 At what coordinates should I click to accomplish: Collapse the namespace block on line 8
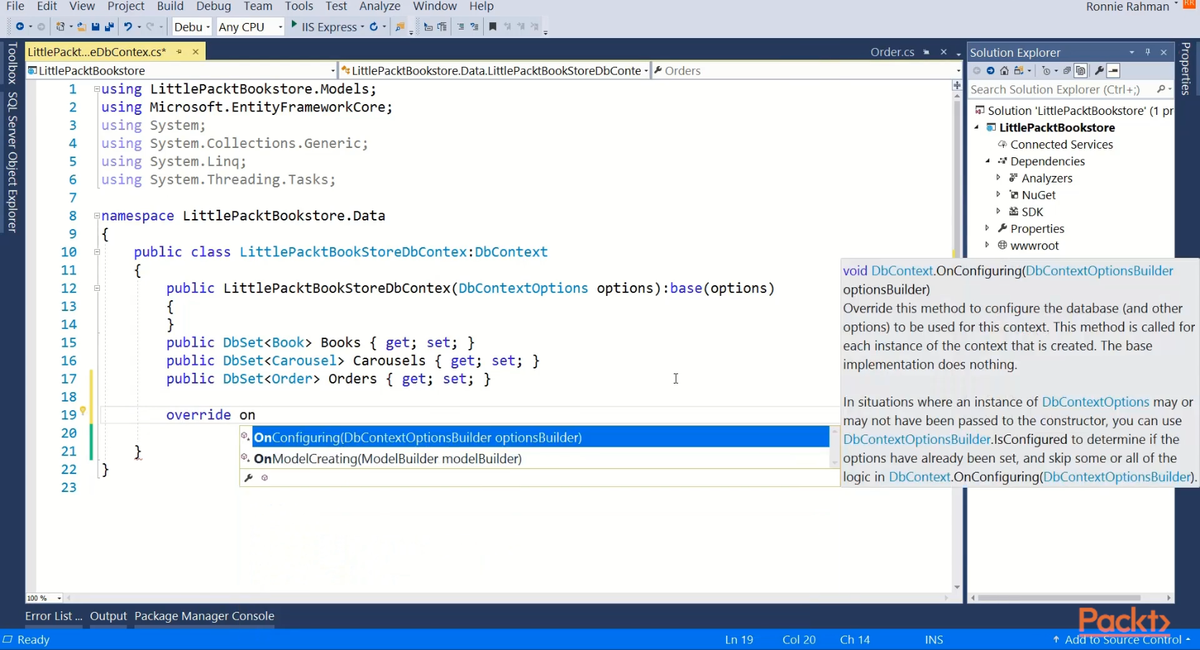96,216
